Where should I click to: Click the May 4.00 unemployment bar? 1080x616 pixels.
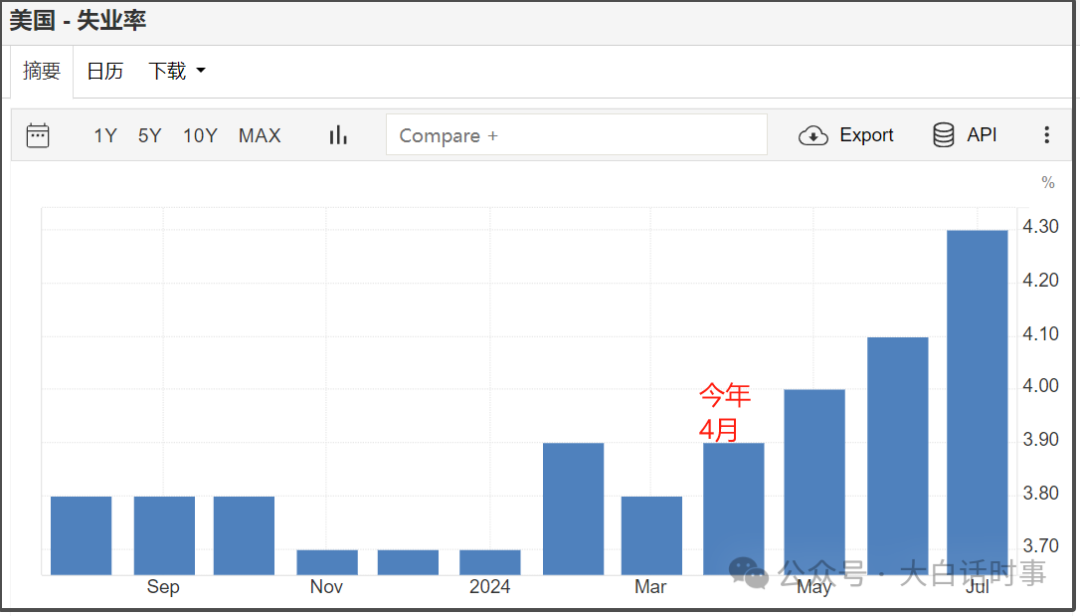coord(814,482)
